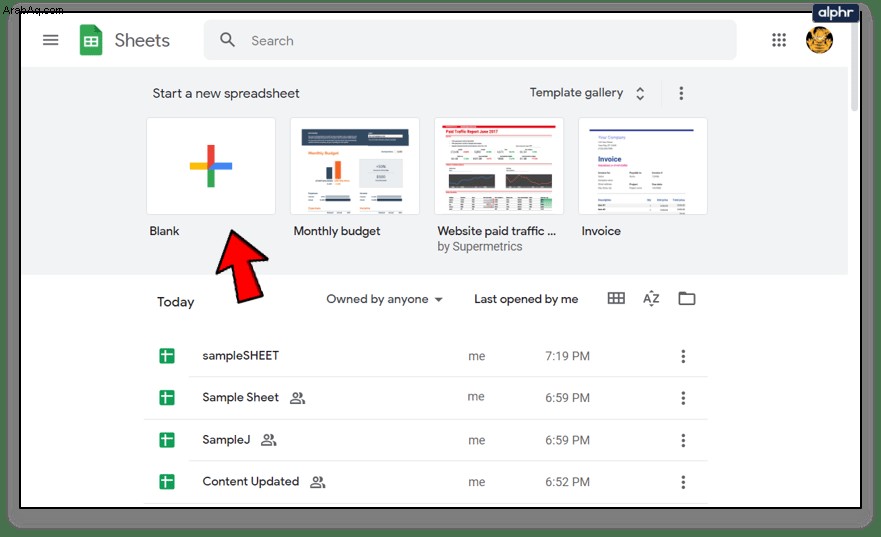Open the Monthly budget template
This screenshot has width=881, height=537.
(355, 166)
